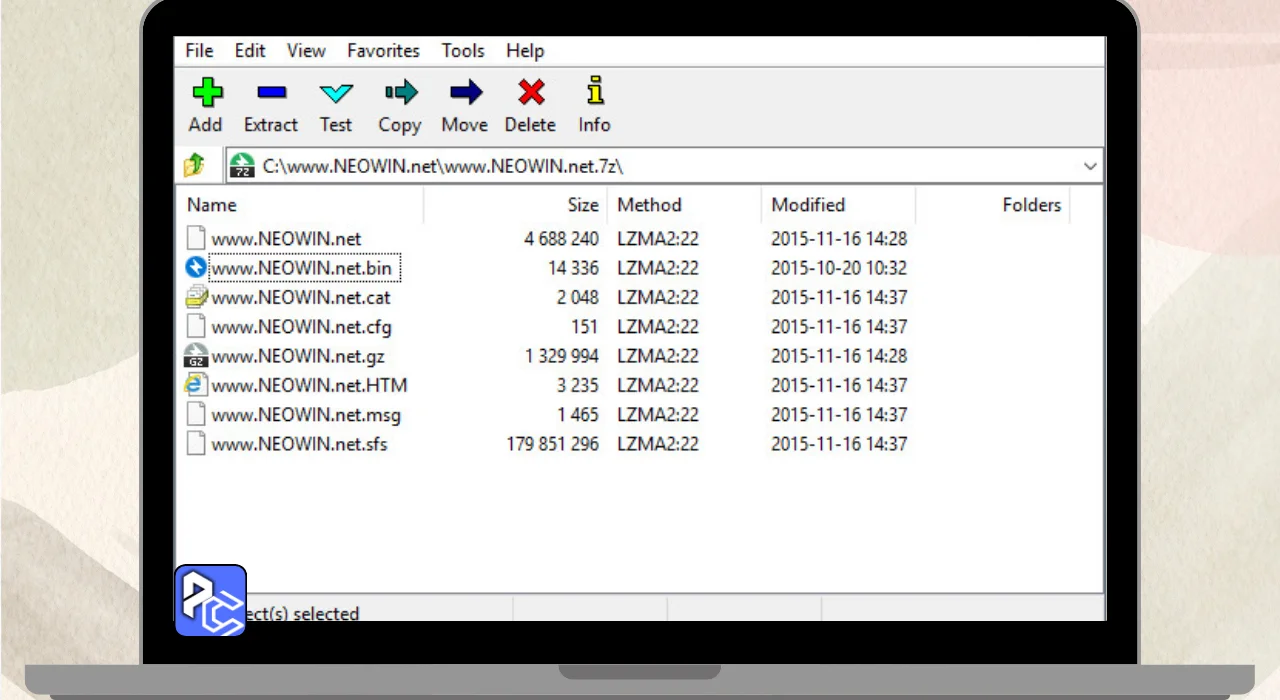Viewport: 1280px width, 700px height.
Task: Click the size value 1 329 994
Action: click(561, 356)
